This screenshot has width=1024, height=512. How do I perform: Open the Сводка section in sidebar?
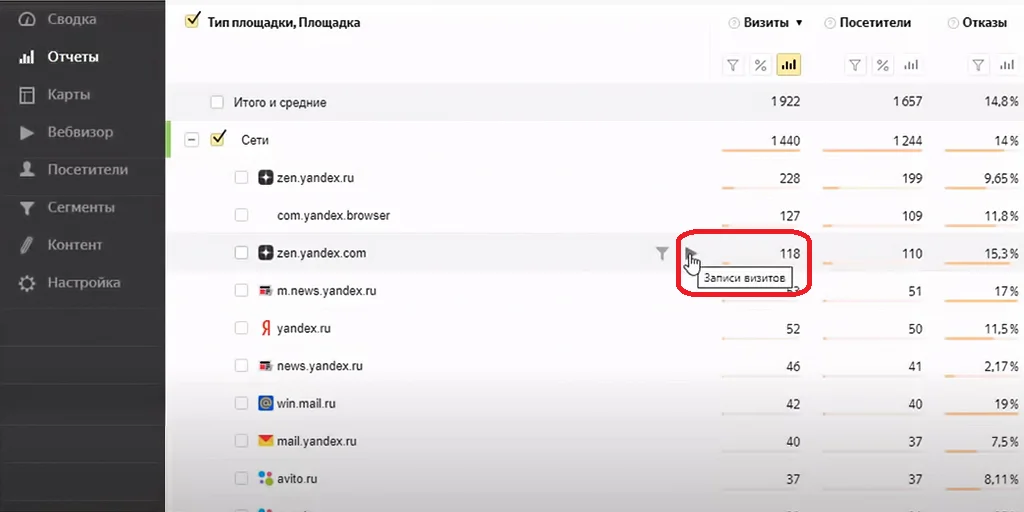71,19
